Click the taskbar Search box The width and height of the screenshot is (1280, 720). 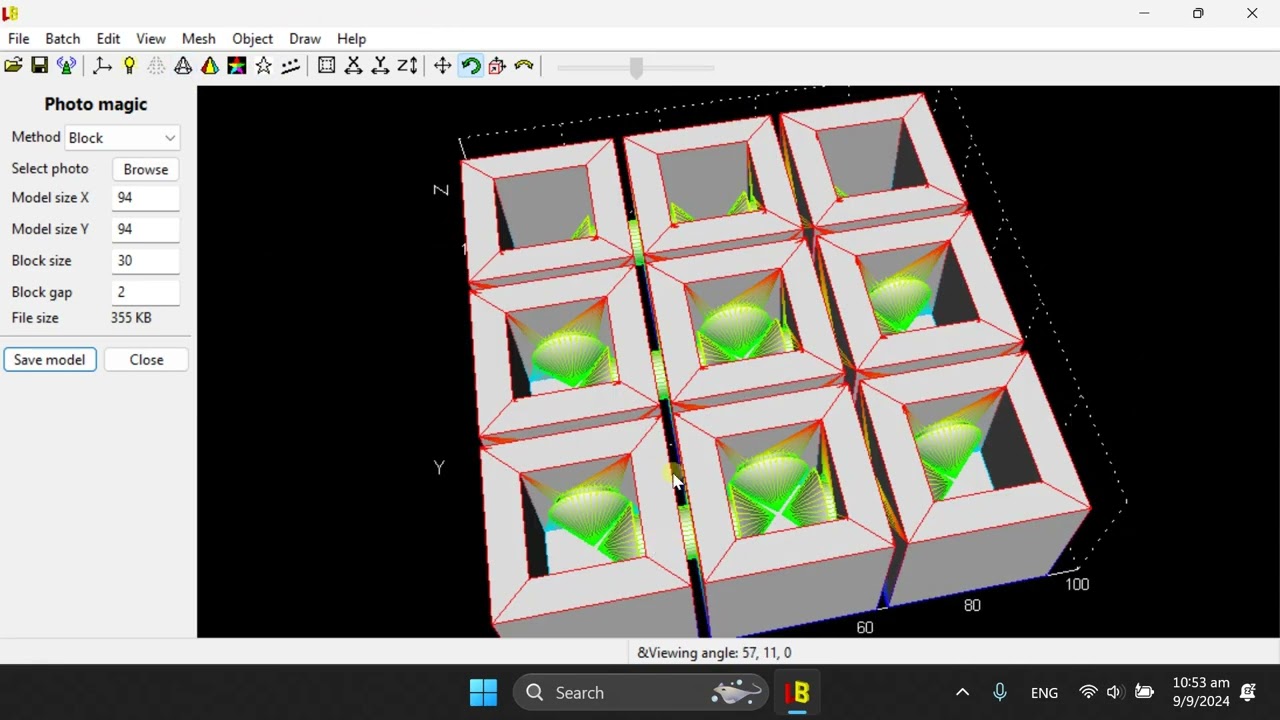click(641, 692)
